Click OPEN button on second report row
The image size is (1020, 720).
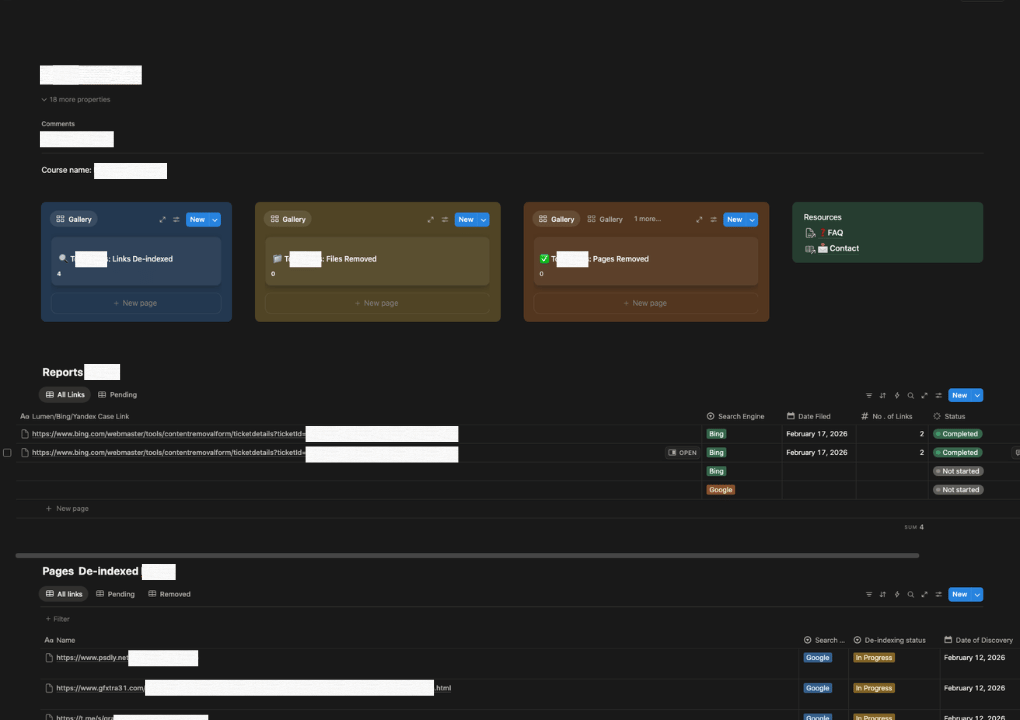(x=682, y=453)
